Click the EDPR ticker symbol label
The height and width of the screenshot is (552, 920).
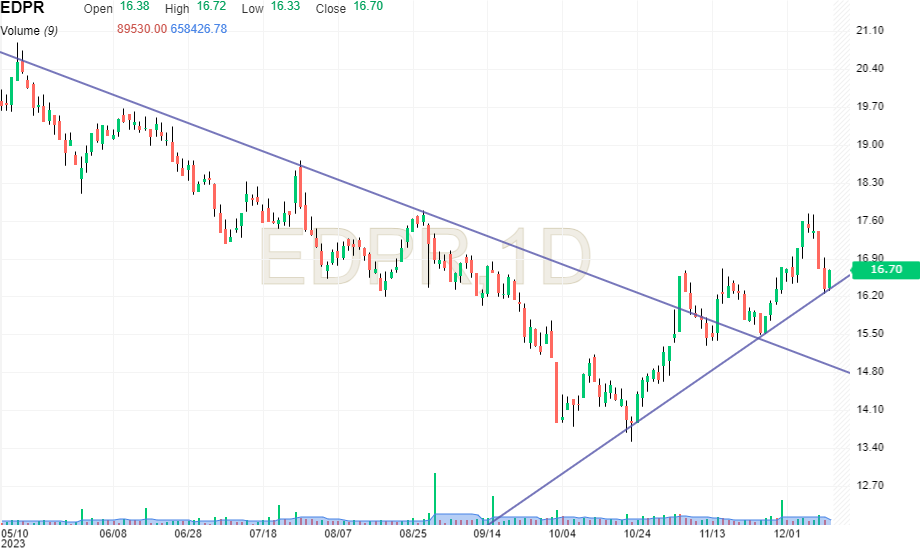(x=22, y=8)
